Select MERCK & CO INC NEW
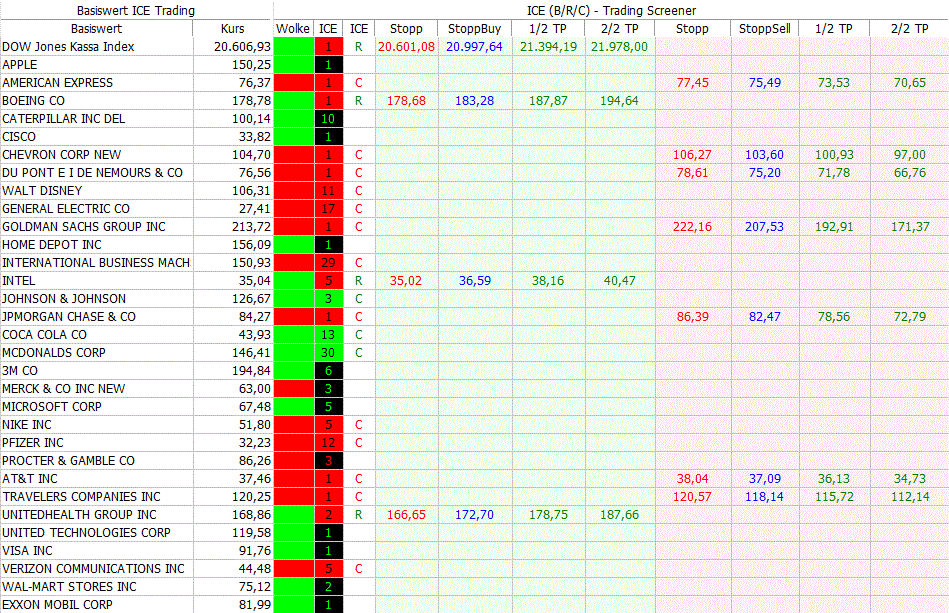949x613 pixels. tap(64, 388)
